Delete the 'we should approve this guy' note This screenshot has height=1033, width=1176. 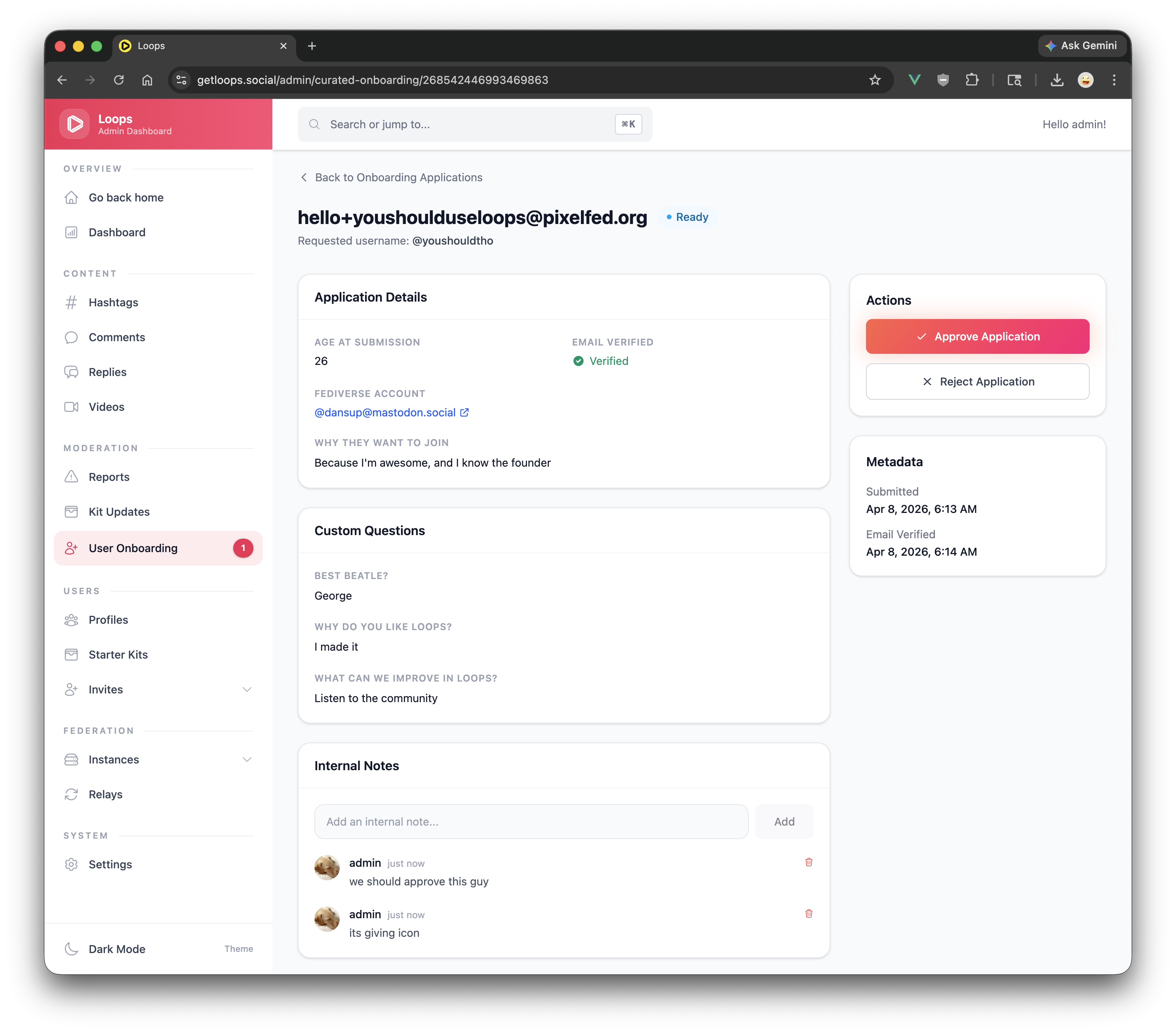[x=809, y=862]
